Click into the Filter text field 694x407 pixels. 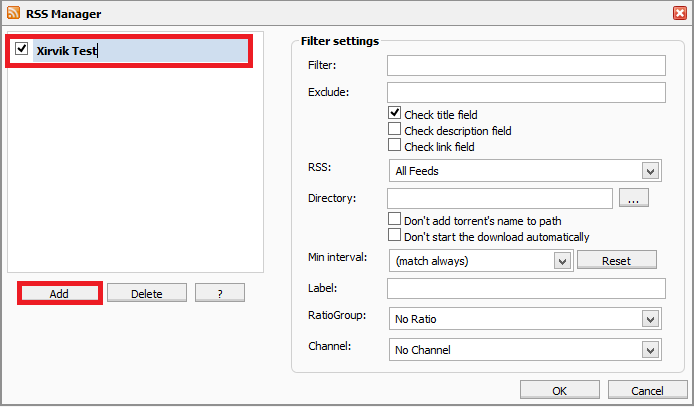coord(526,66)
